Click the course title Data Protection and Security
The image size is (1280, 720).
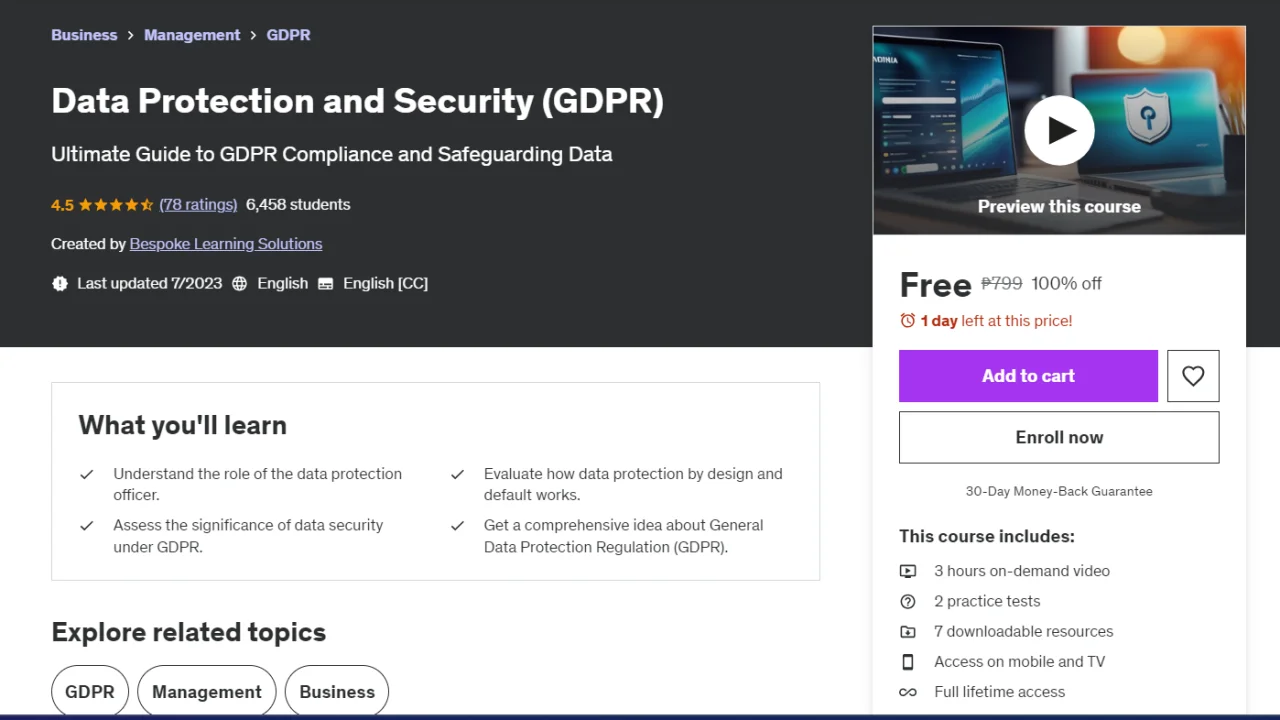tap(357, 101)
